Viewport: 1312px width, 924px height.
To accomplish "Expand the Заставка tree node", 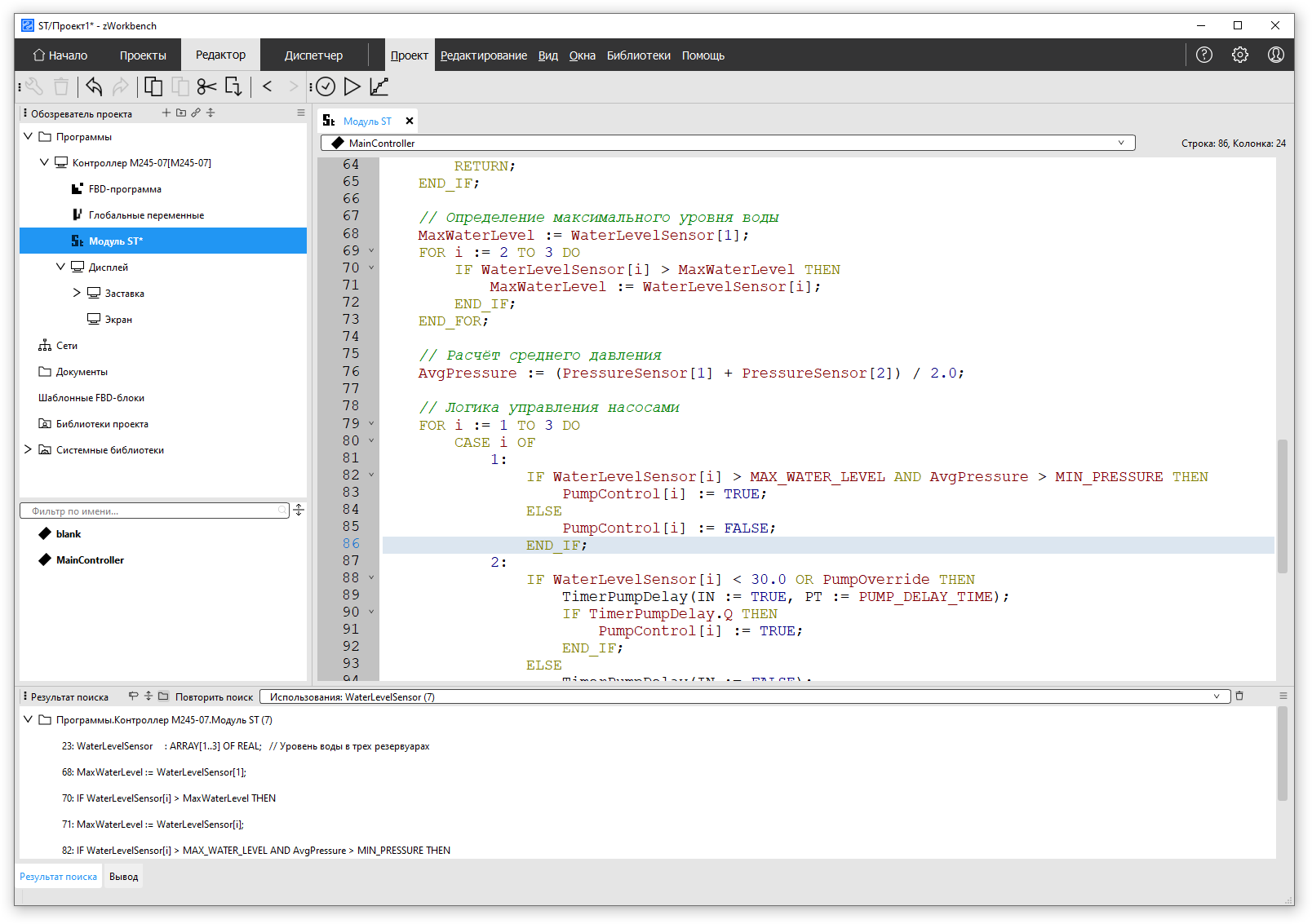I will coord(78,293).
